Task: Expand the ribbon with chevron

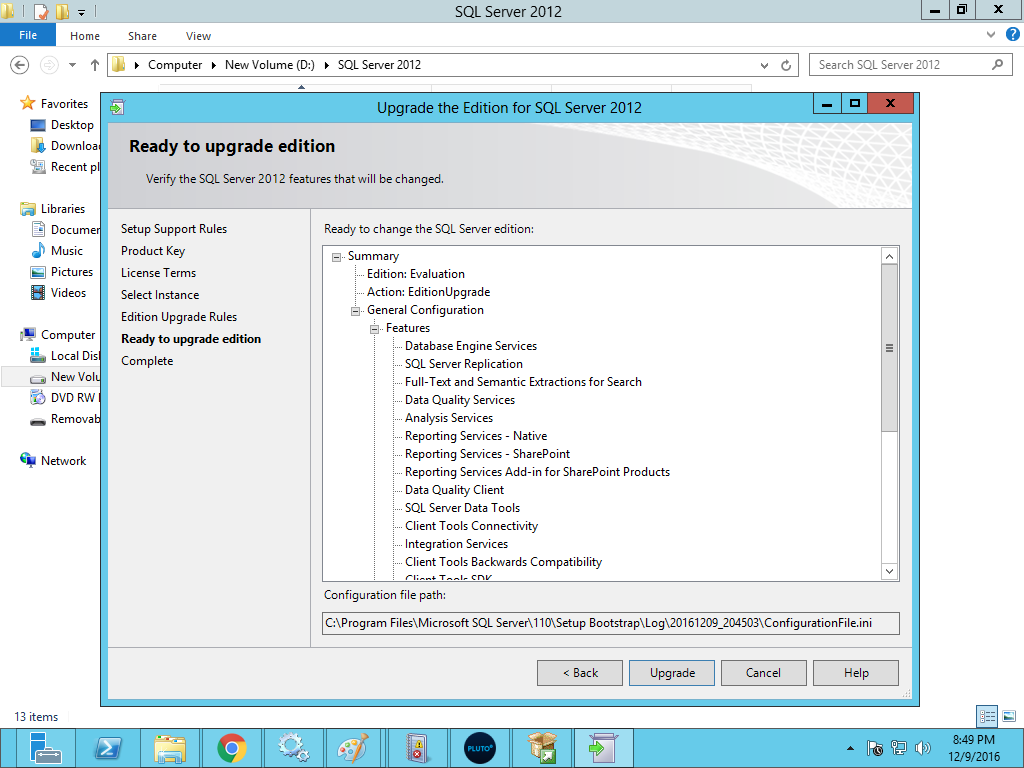Action: click(x=991, y=35)
